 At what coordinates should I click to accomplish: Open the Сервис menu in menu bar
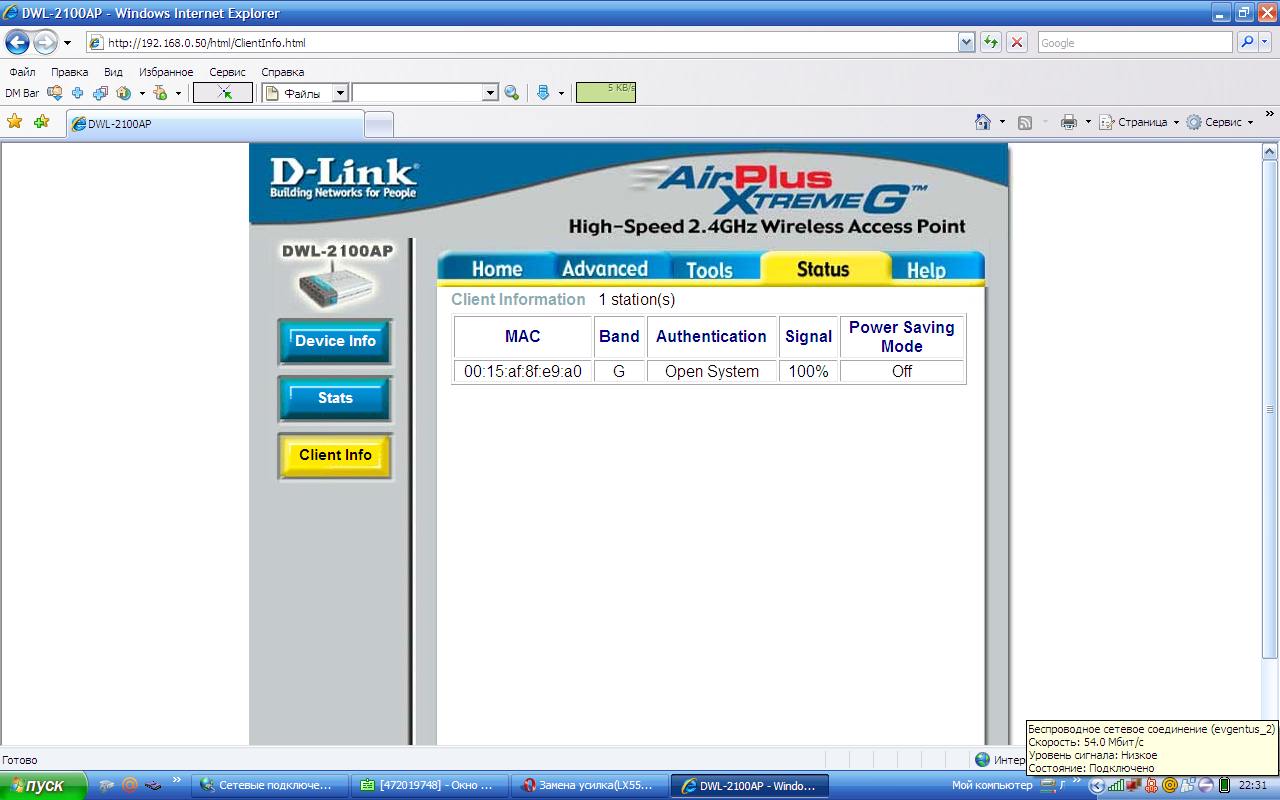(x=227, y=72)
